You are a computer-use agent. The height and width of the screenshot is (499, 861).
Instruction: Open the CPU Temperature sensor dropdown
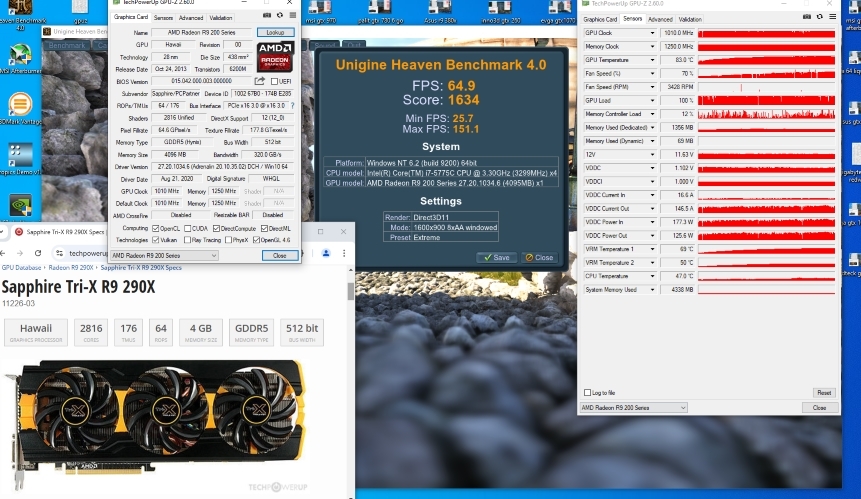pos(652,276)
